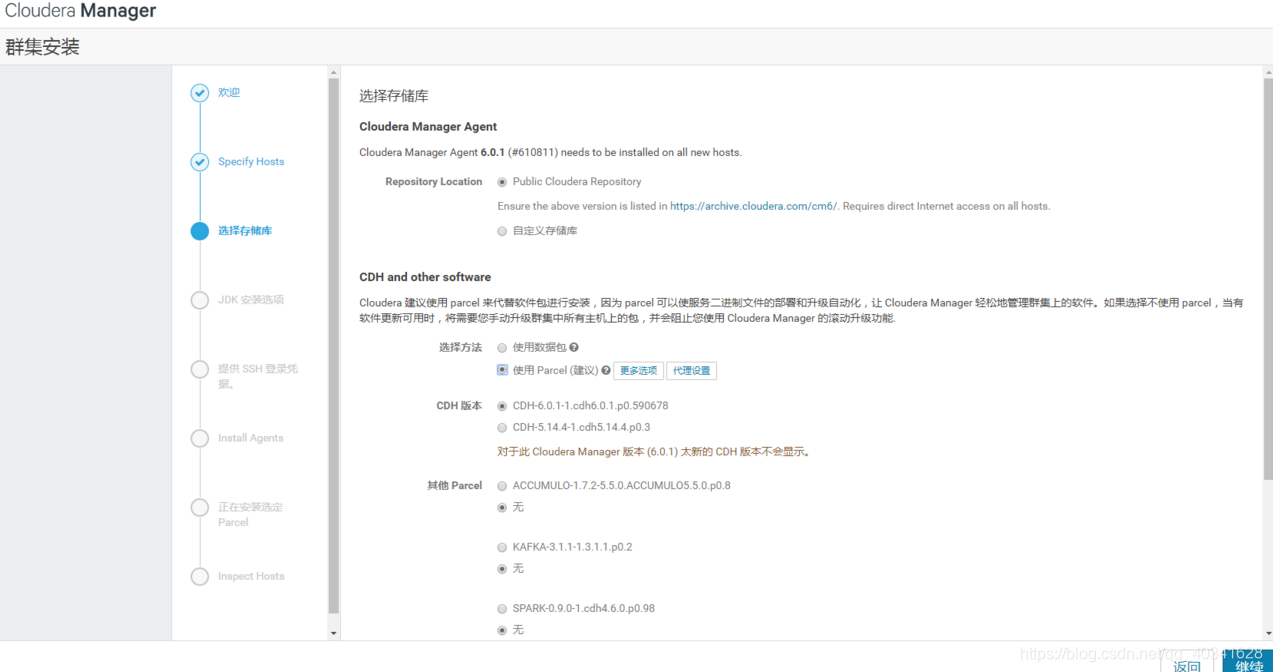Open the 选择存储库 wizard step

coord(245,231)
